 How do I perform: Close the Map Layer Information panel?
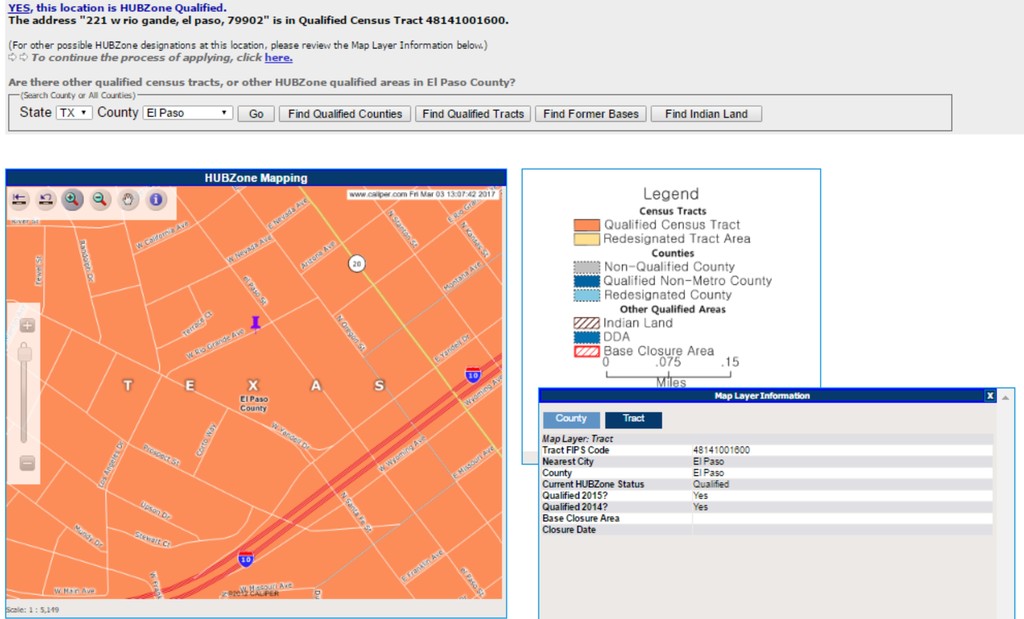pos(990,396)
